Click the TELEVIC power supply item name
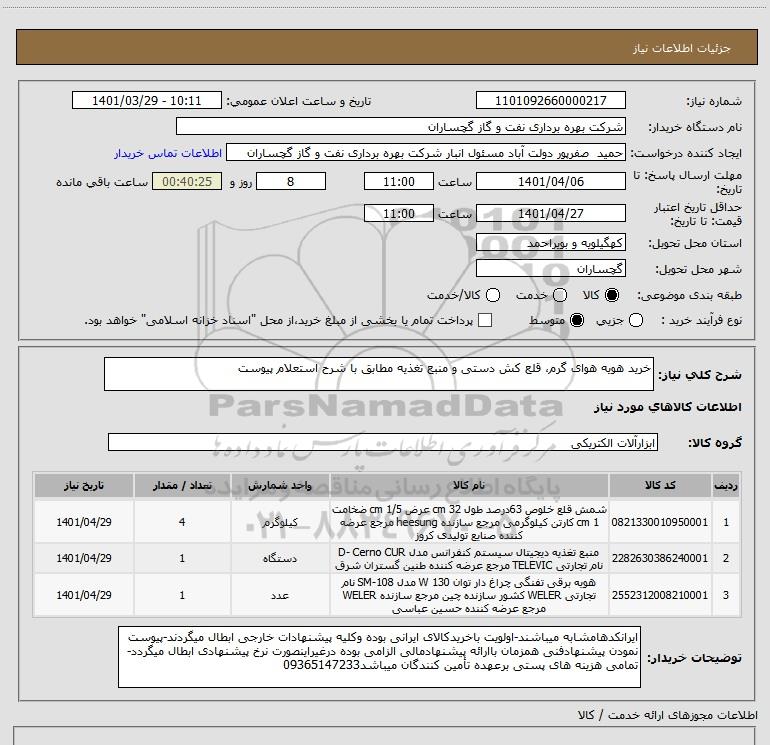This screenshot has height=745, width=770. coord(469,558)
